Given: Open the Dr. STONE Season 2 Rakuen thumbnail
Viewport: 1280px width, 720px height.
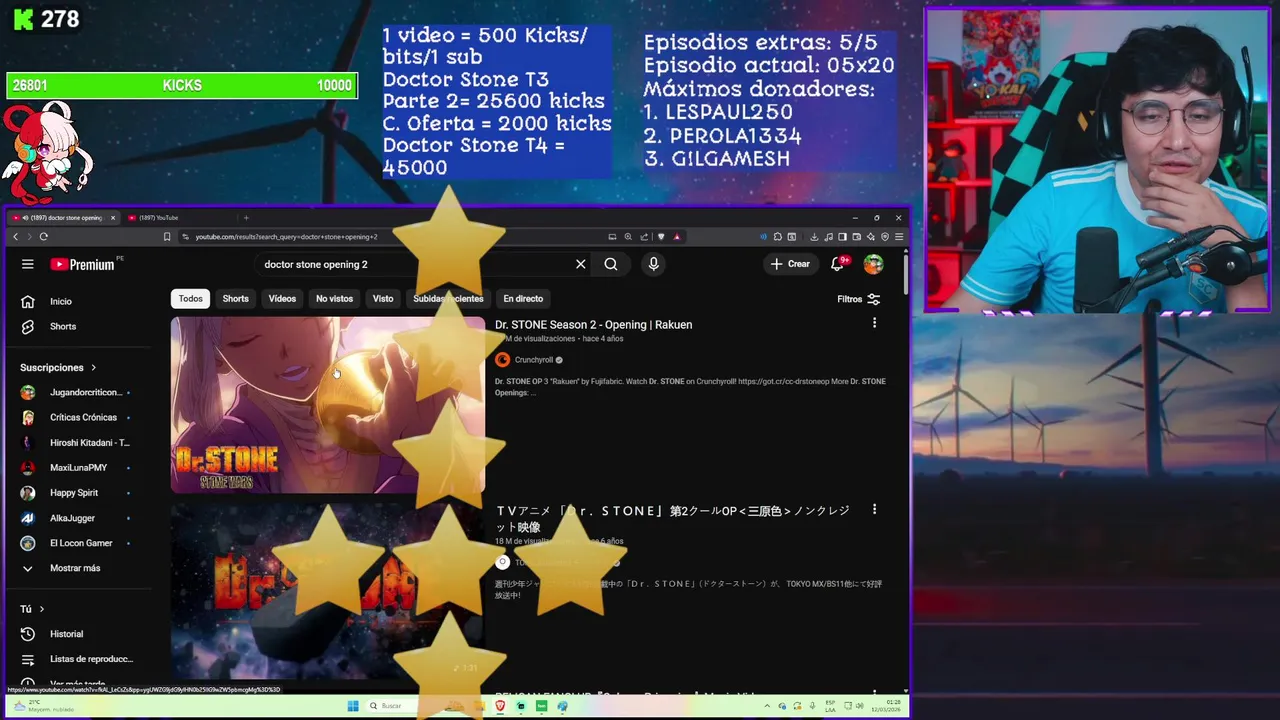Looking at the screenshot, I should 327,405.
